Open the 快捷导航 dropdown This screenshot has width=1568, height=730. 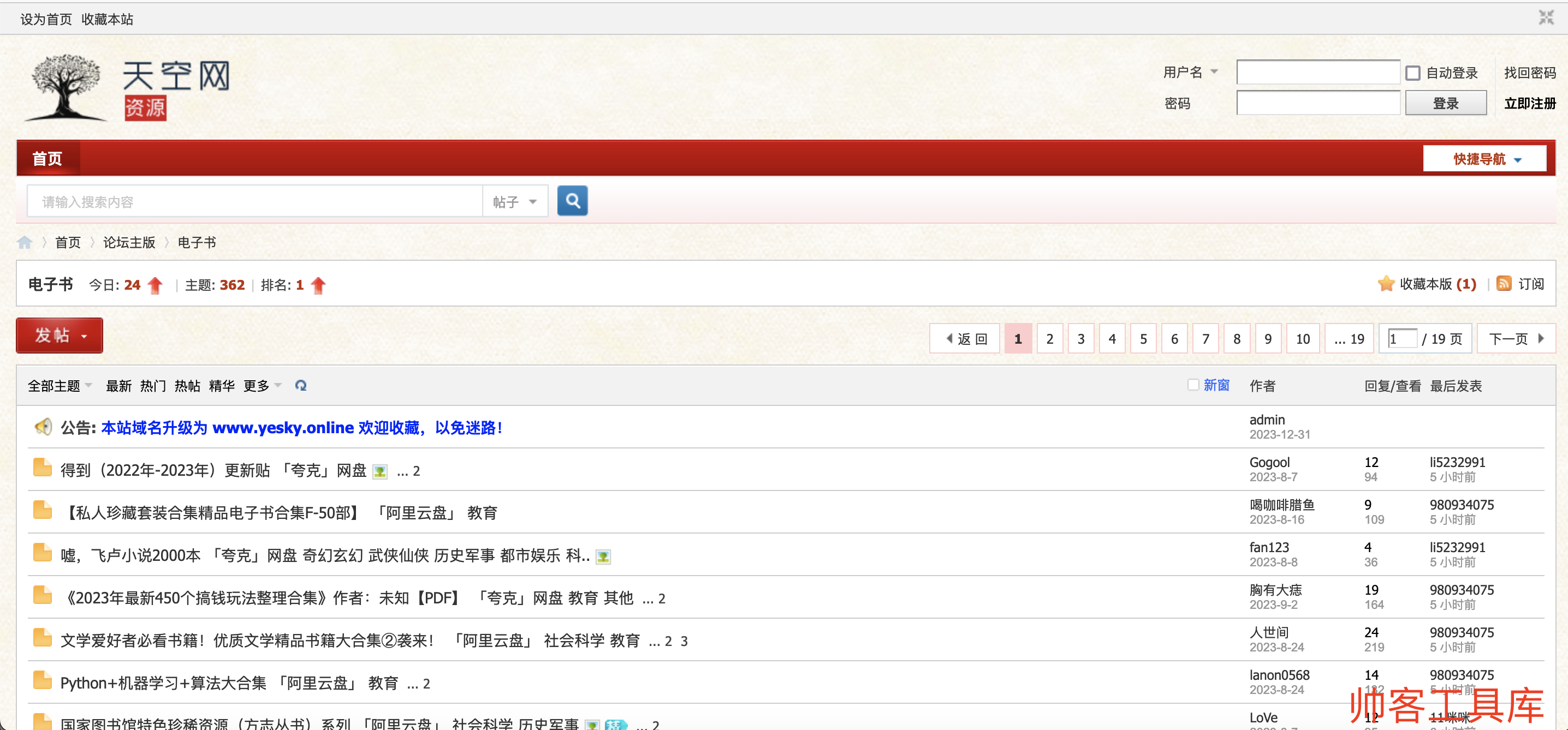[x=1484, y=158]
